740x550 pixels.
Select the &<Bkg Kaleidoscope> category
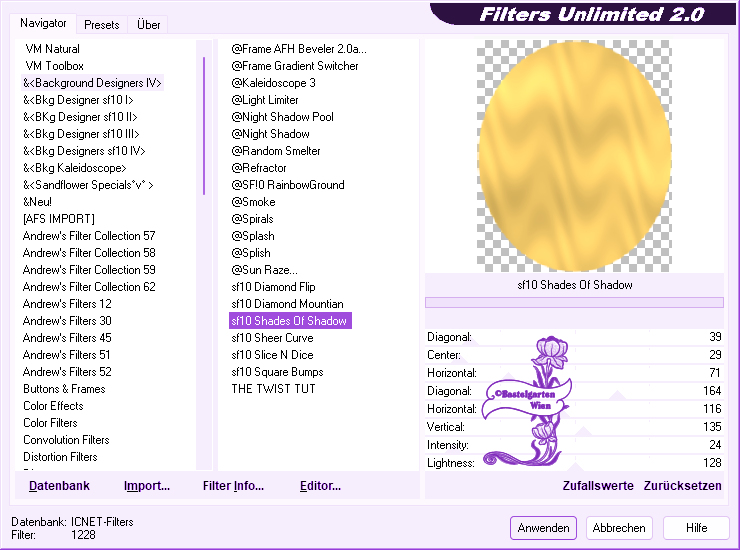coord(75,168)
